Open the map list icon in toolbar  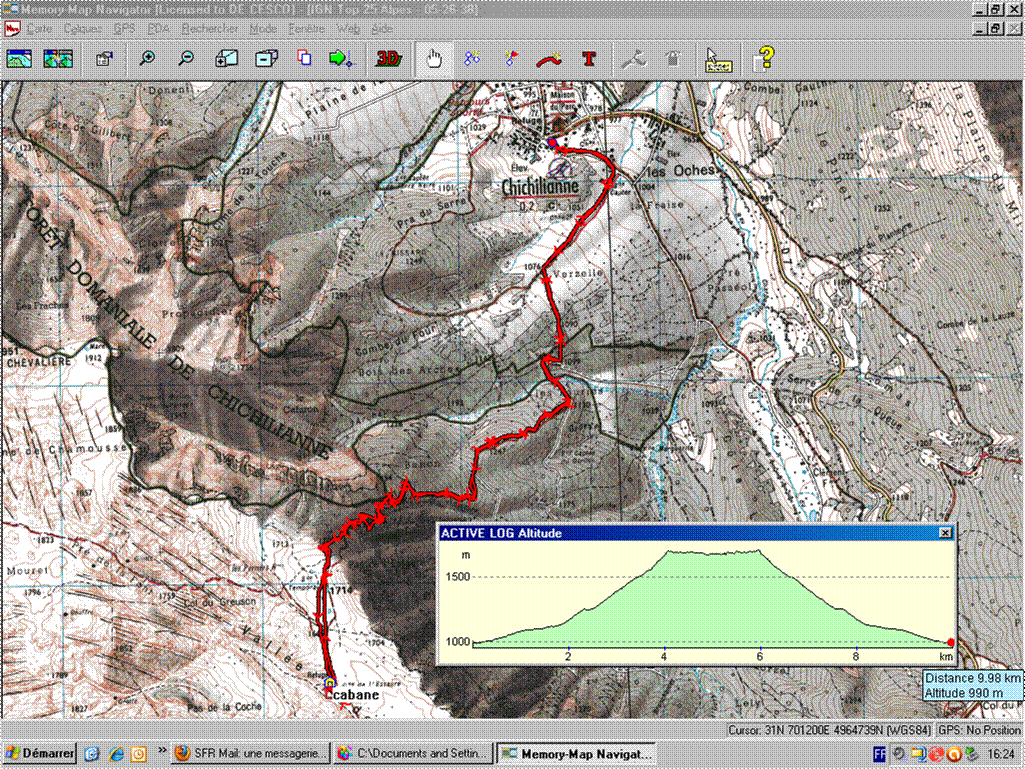18,59
